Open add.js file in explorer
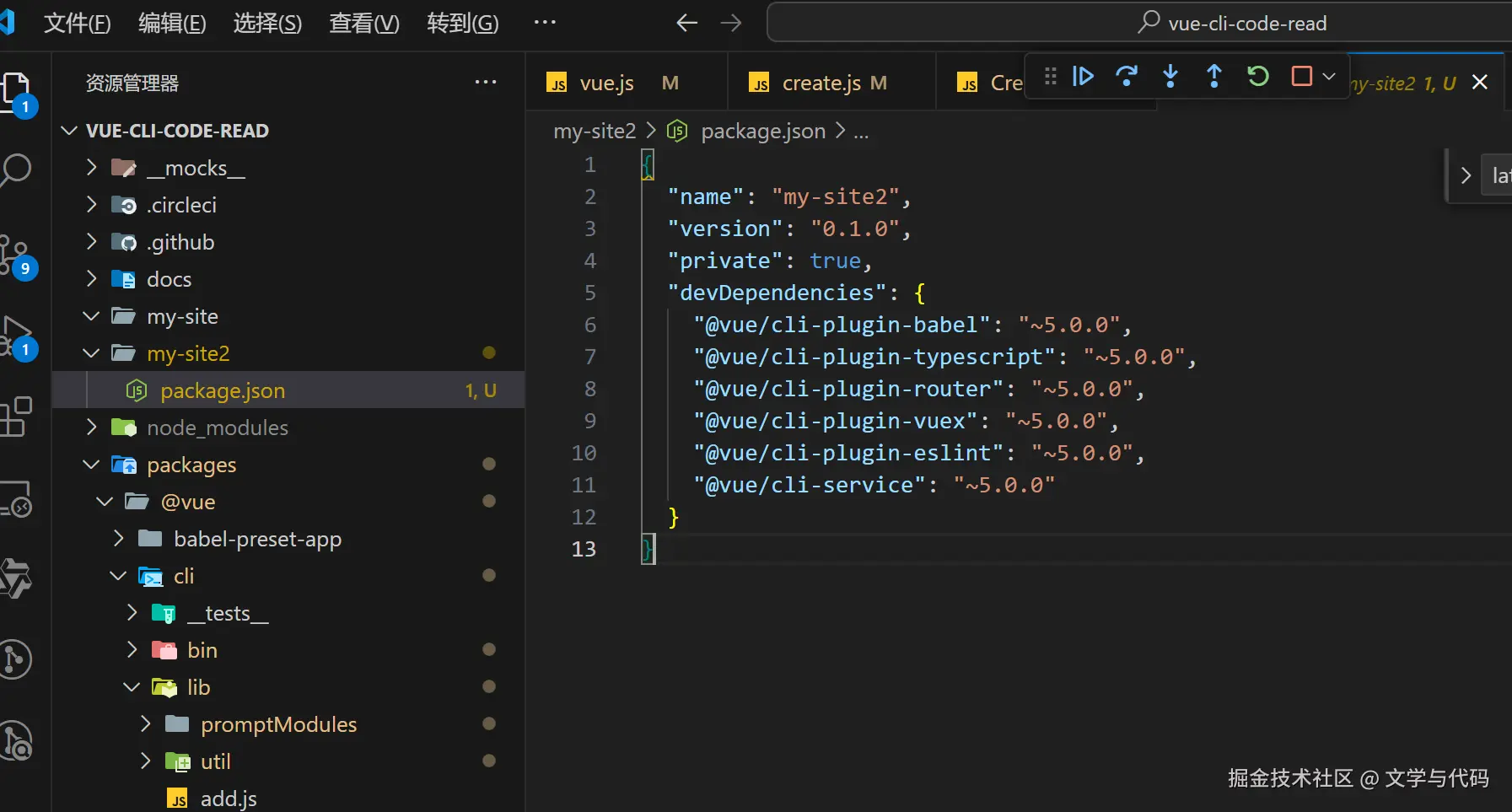This screenshot has width=1512, height=812. (228, 799)
